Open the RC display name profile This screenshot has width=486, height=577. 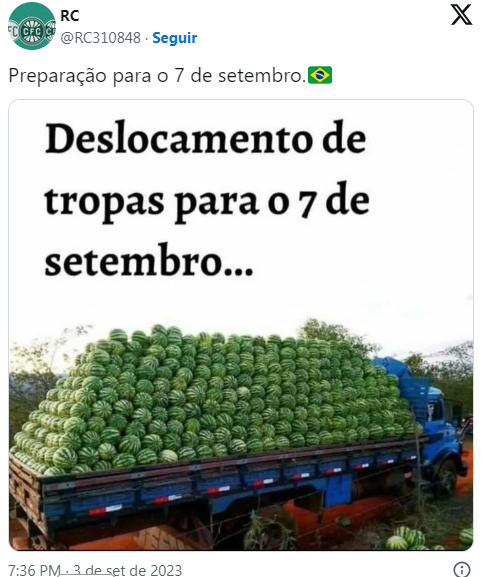tap(70, 16)
